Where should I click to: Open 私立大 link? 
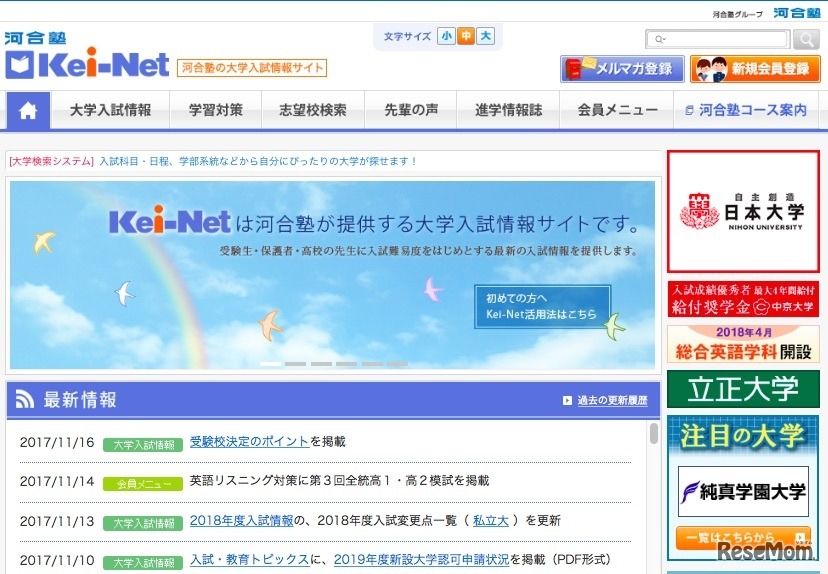point(491,521)
